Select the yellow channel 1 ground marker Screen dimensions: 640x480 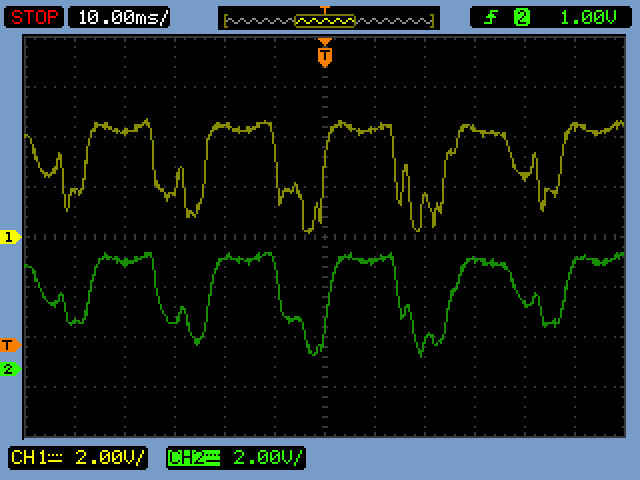(x=10, y=237)
